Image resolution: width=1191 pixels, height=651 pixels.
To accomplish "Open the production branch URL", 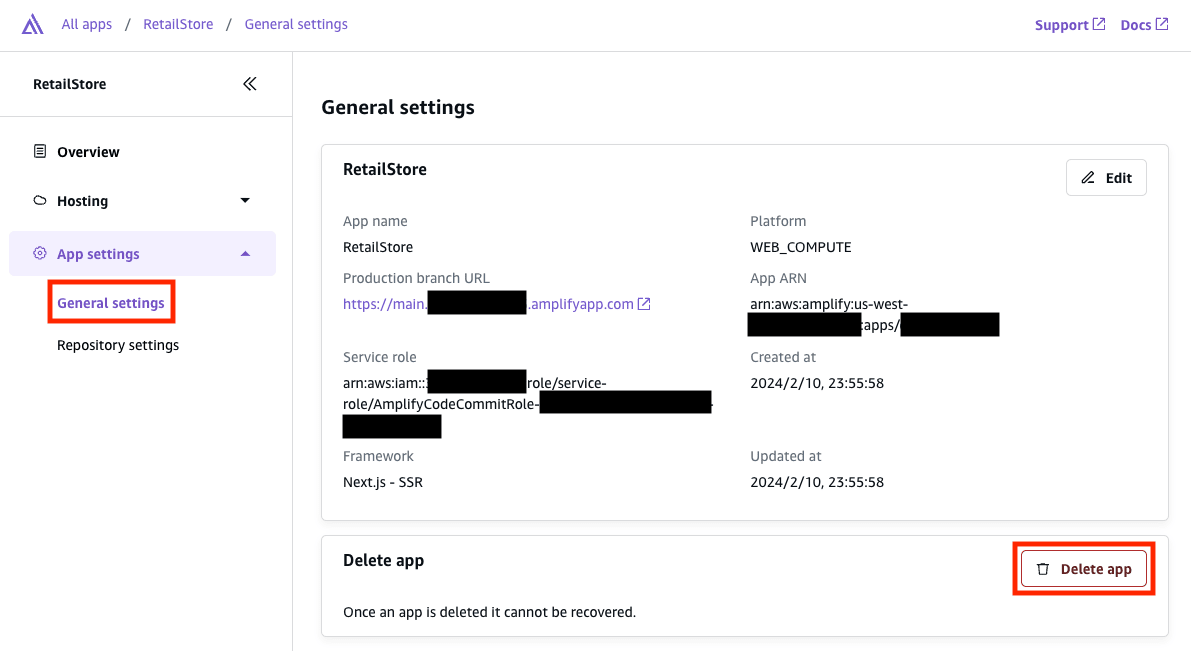I will [496, 304].
